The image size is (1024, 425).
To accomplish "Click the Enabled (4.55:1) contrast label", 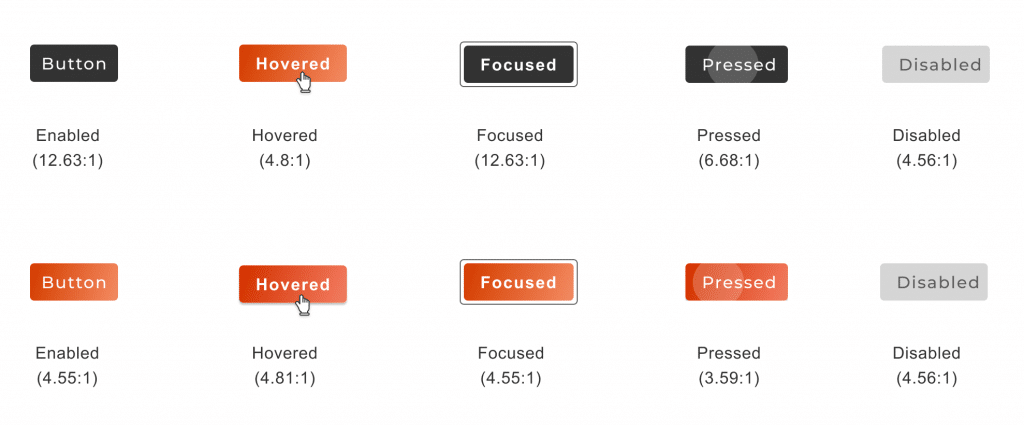I will [68, 366].
